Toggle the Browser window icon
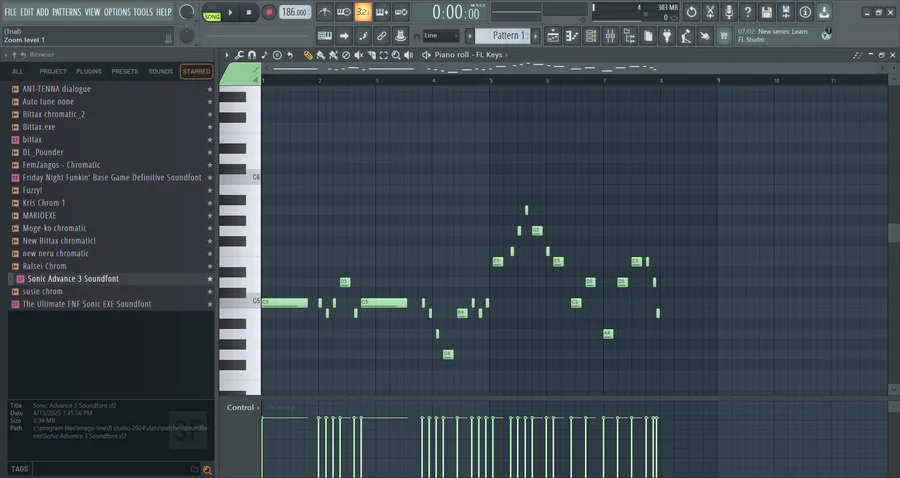This screenshot has height=478, width=900. coord(629,36)
